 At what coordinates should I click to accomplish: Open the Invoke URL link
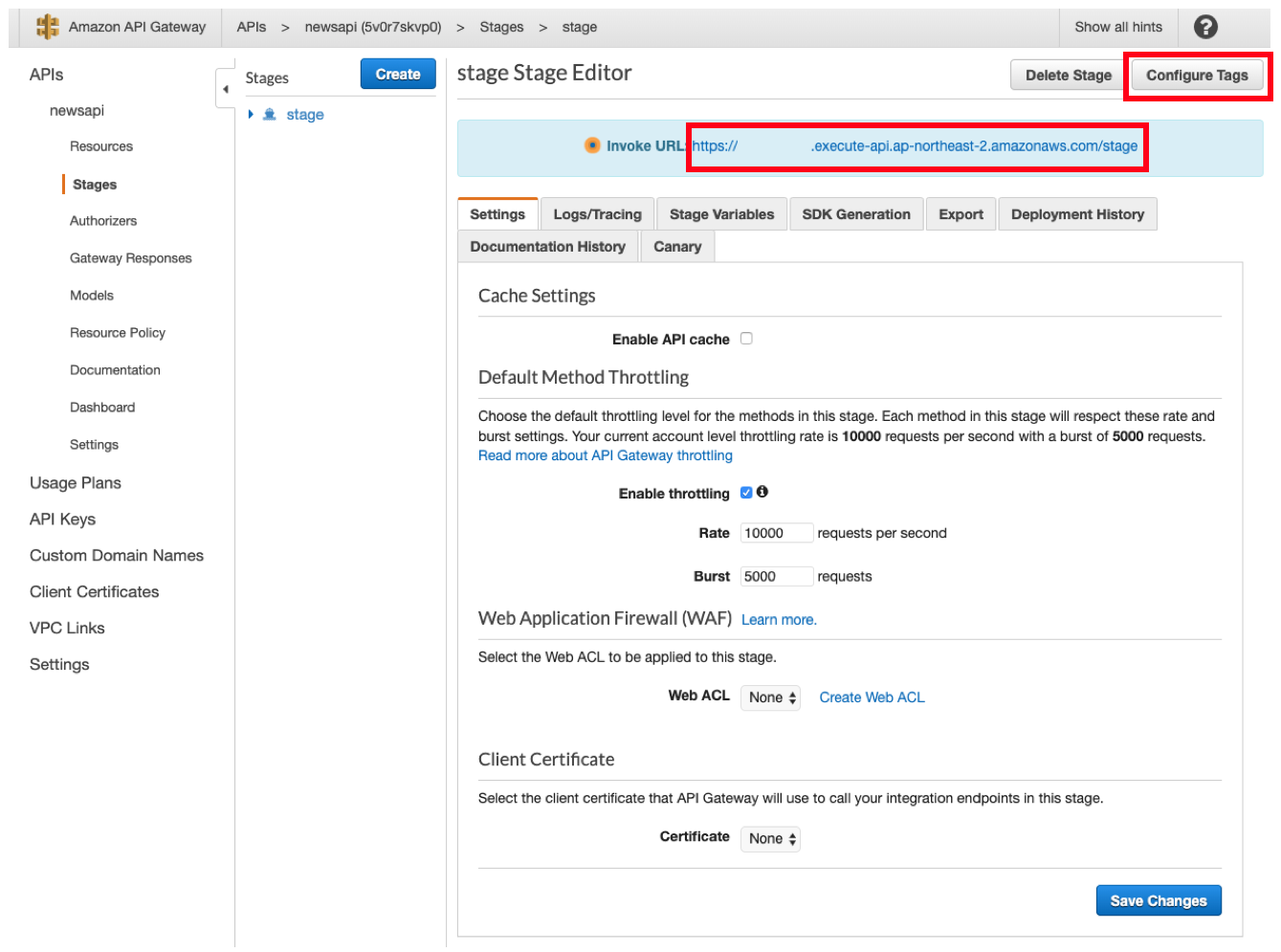coord(915,146)
